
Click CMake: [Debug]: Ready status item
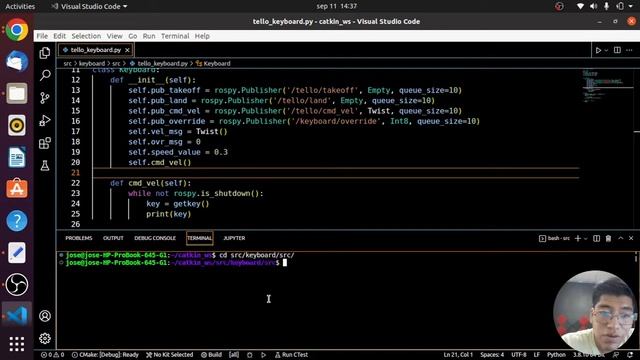click(x=105, y=355)
